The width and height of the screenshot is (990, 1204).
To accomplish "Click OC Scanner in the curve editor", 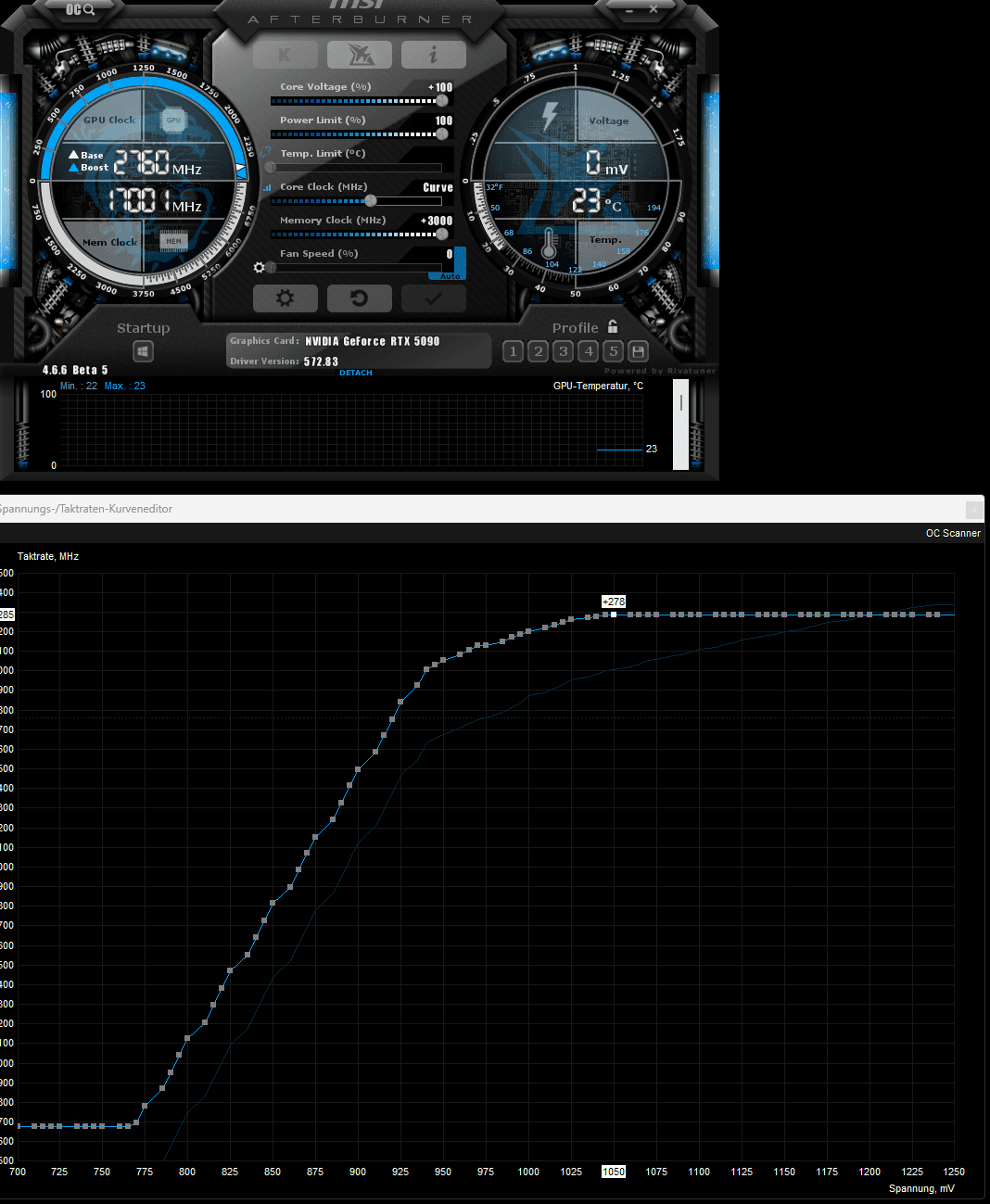I will point(953,533).
